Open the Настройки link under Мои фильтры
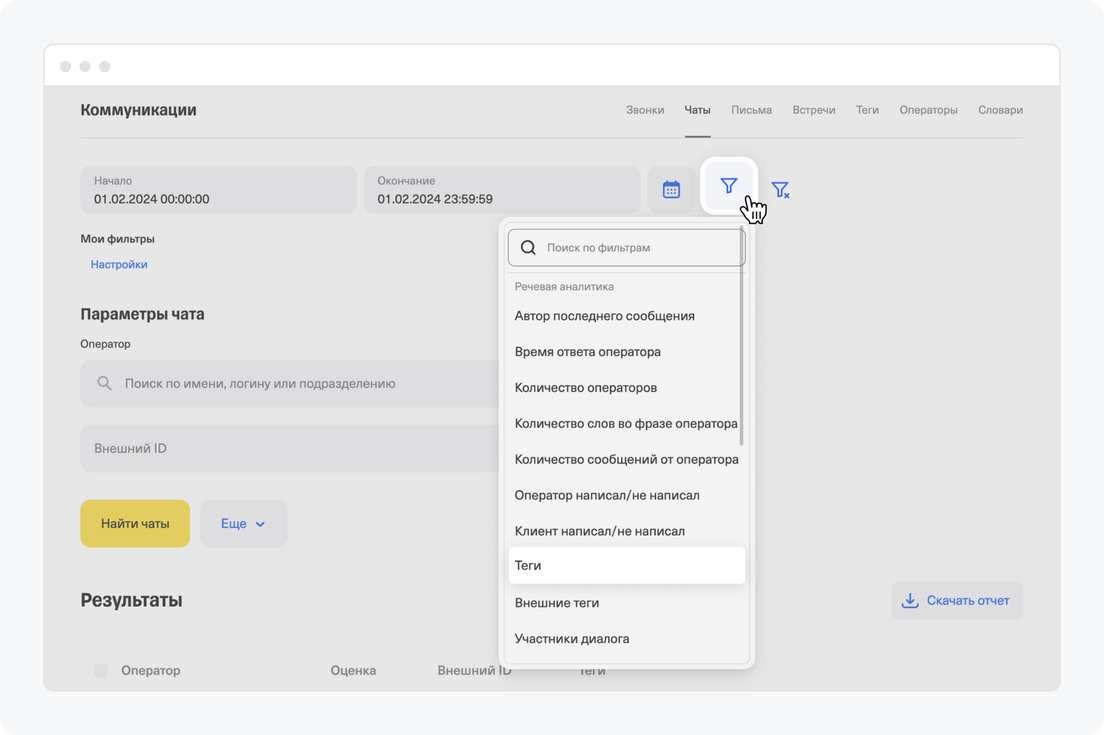1104x735 pixels. pyautogui.click(x=119, y=265)
